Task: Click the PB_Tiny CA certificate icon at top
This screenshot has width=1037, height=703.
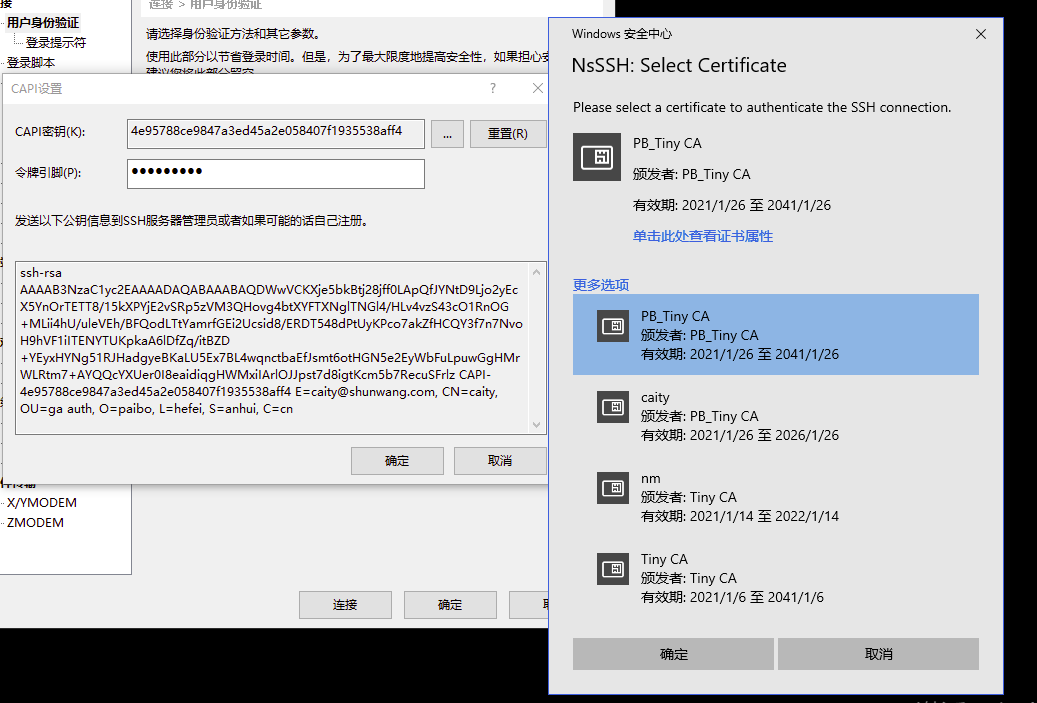Action: click(597, 157)
